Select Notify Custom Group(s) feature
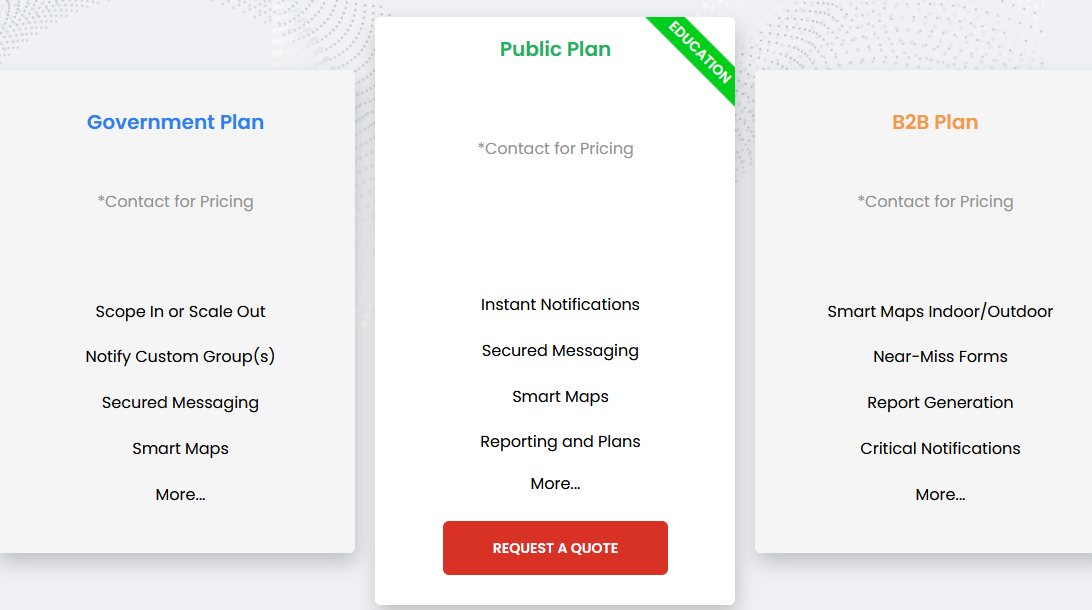This screenshot has width=1092, height=610. (x=180, y=356)
